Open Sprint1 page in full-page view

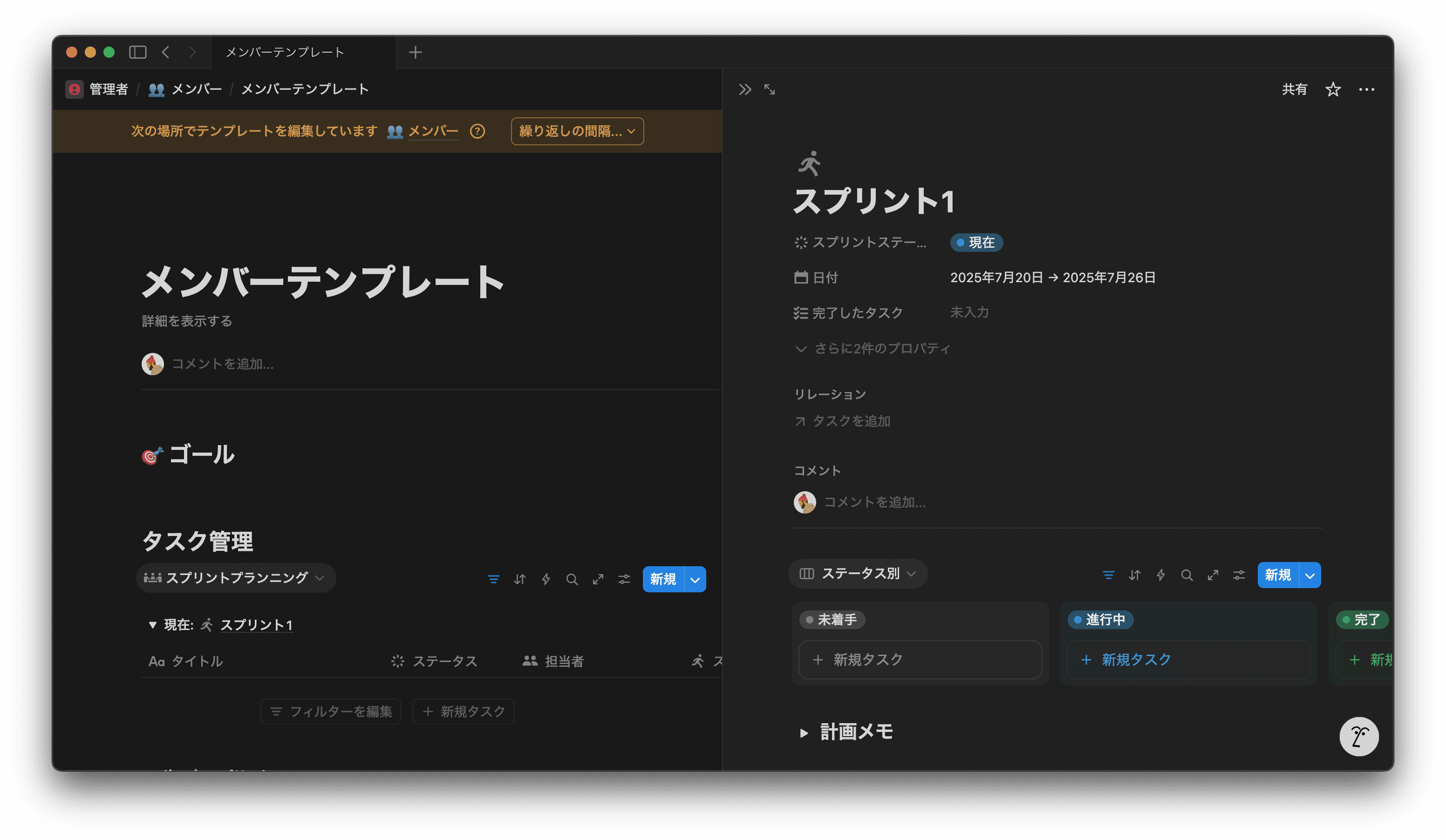(770, 89)
